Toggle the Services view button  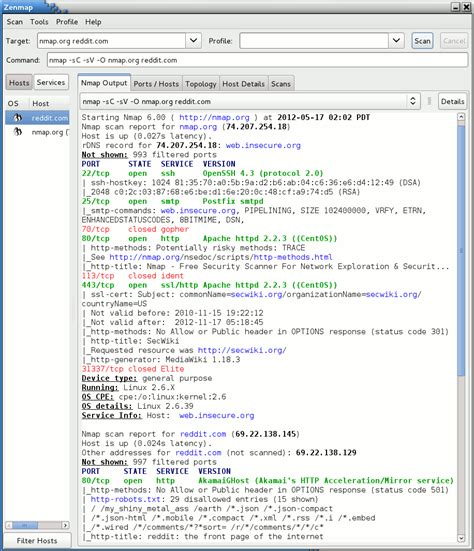pyautogui.click(x=51, y=82)
